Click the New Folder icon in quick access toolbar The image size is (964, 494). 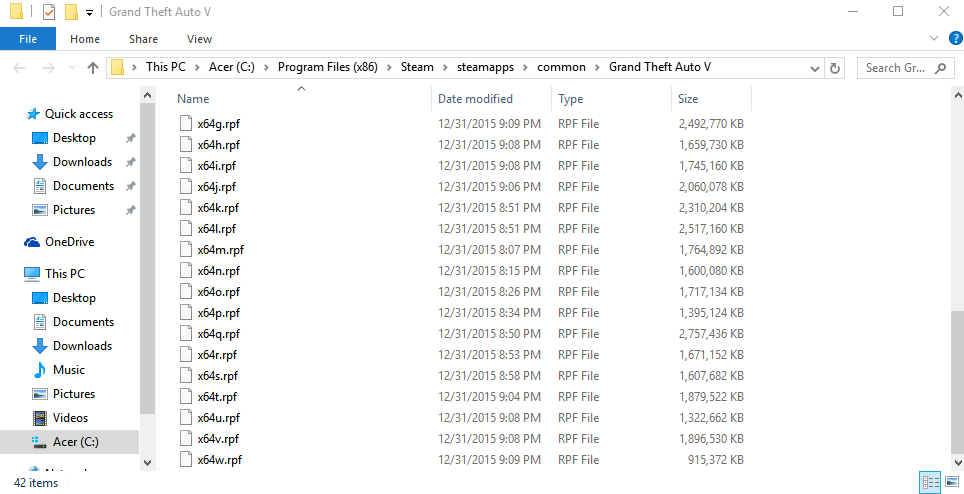coord(71,12)
